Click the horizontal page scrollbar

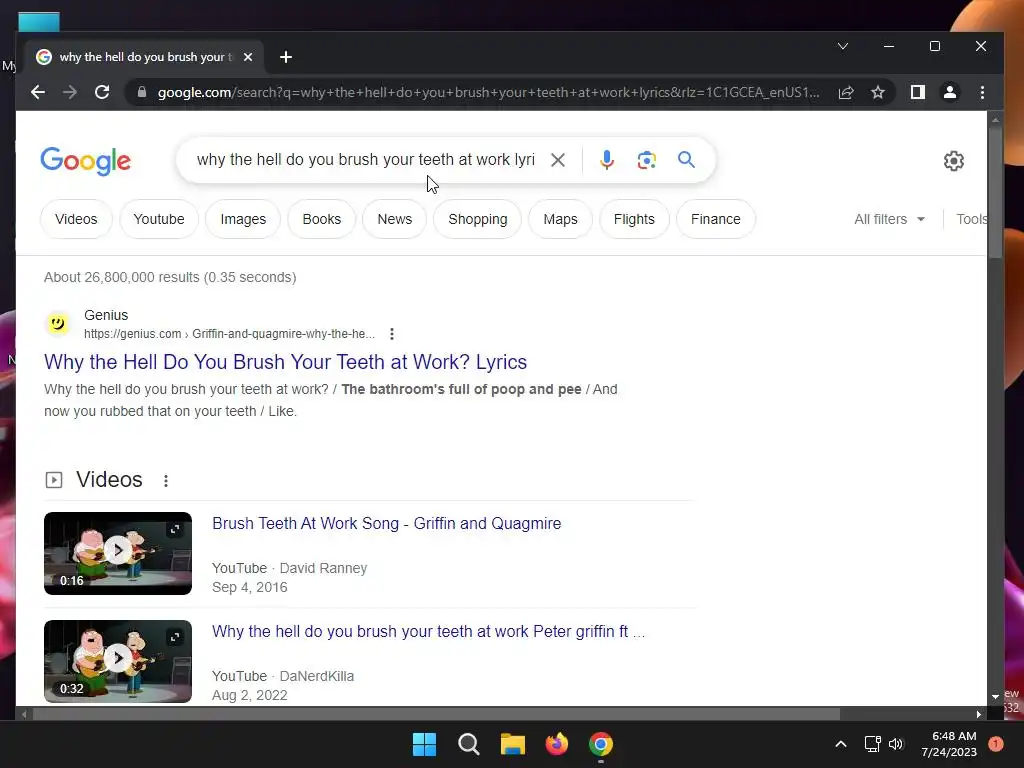[x=436, y=714]
